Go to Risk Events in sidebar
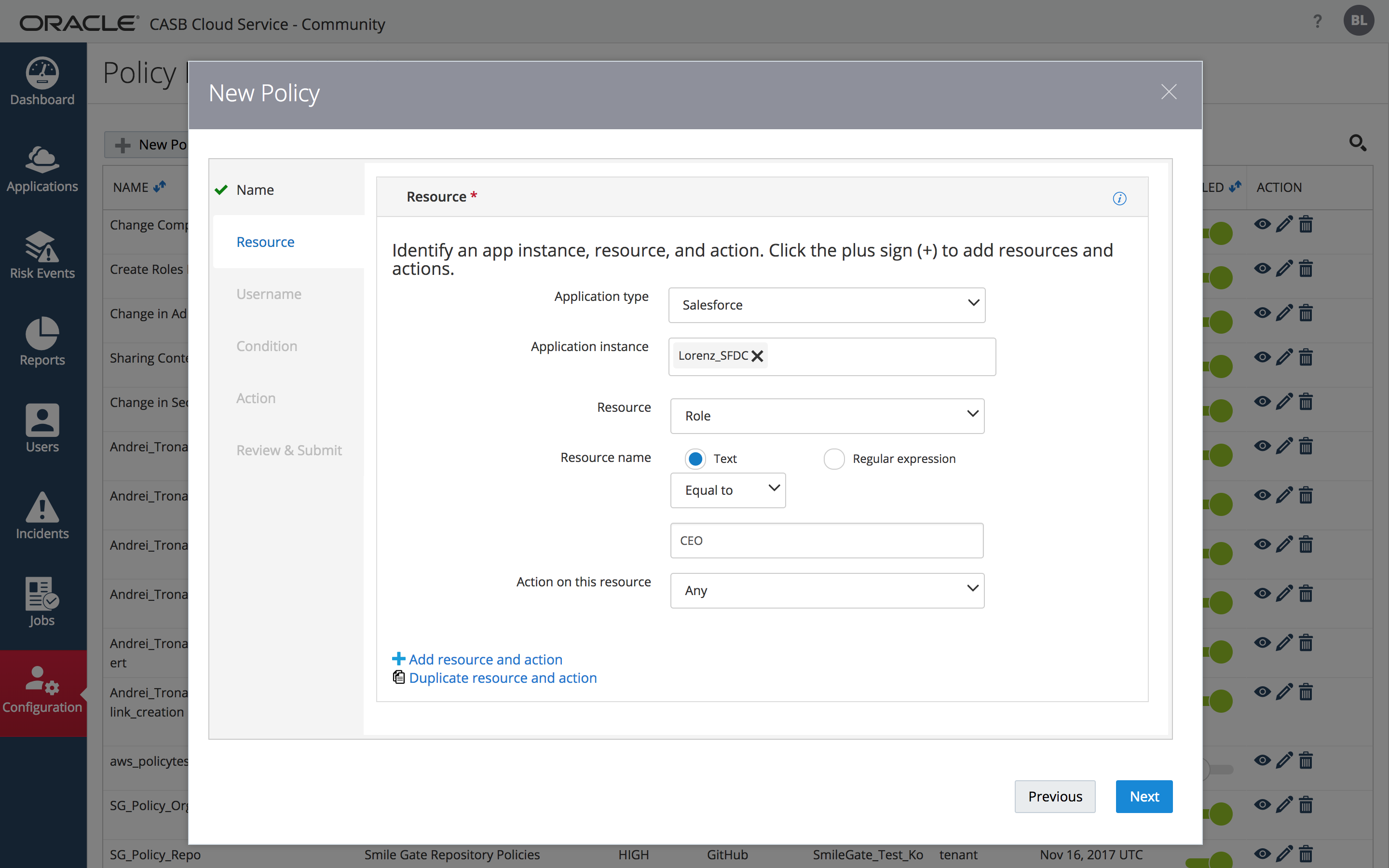The width and height of the screenshot is (1389, 868). [42, 256]
